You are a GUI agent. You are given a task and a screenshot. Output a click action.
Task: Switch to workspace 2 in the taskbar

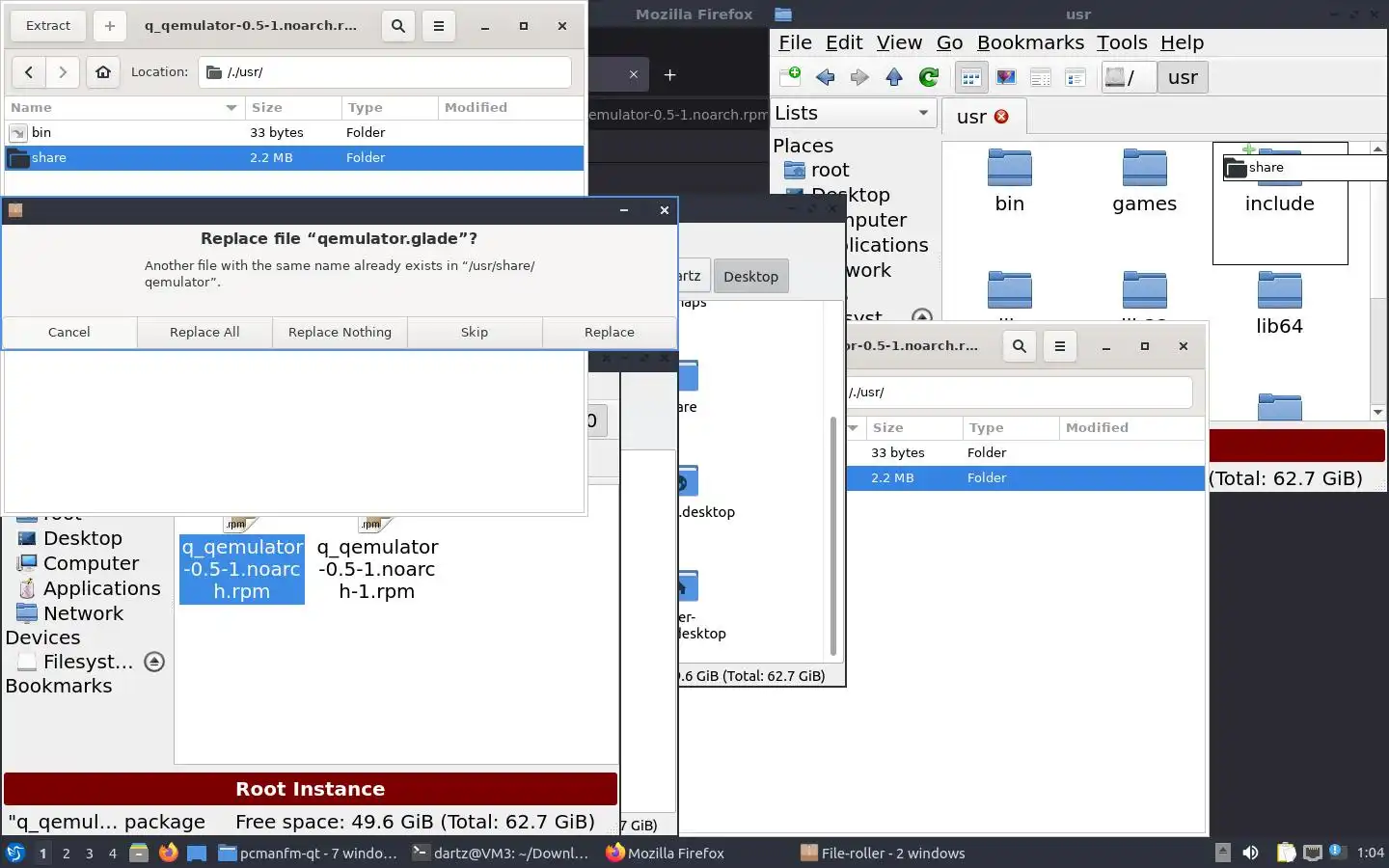[66, 853]
